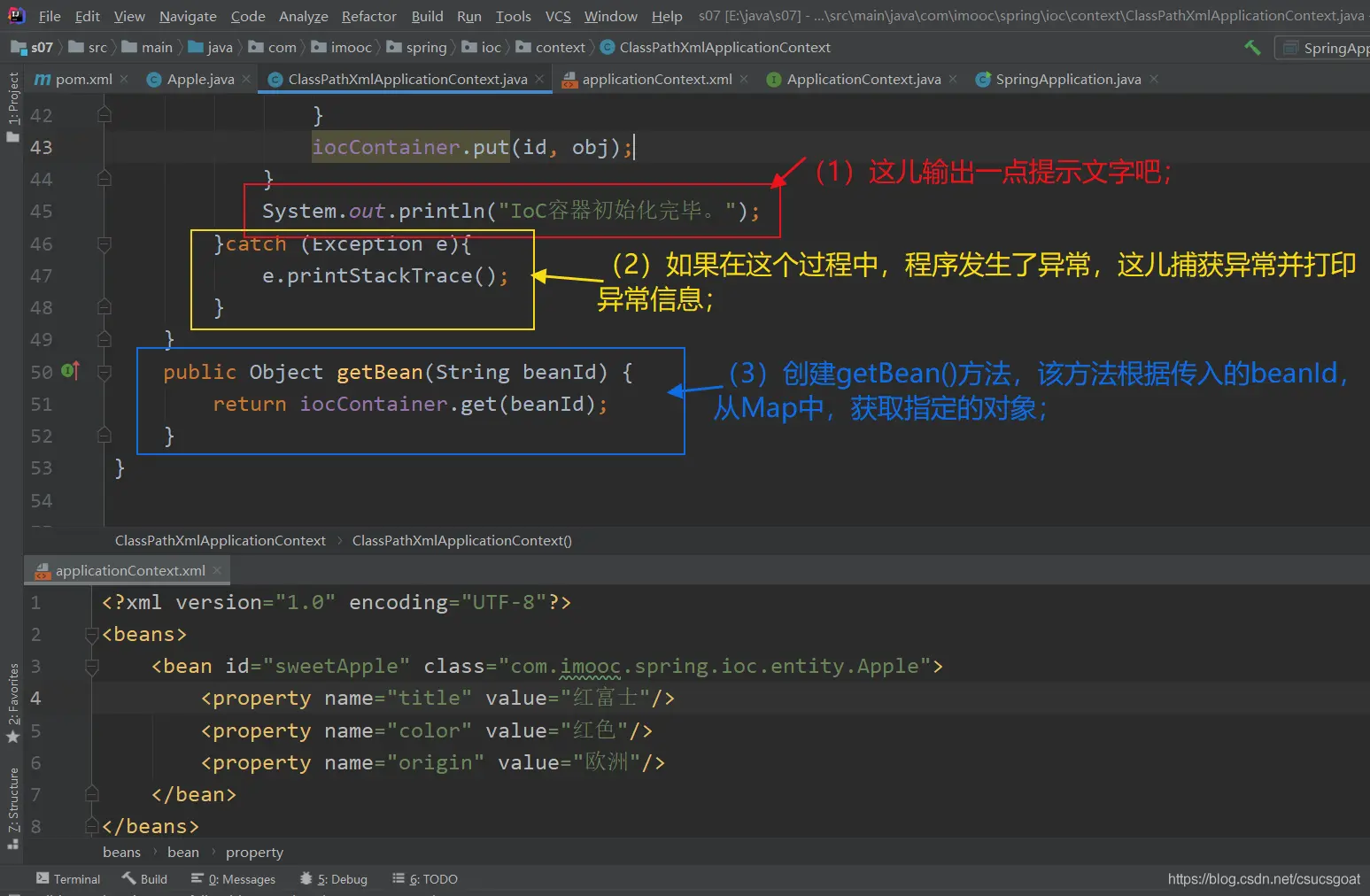Click the 'property' XML breadcrumb at bottom
Viewport: 1370px width, 896px height.
254,853
